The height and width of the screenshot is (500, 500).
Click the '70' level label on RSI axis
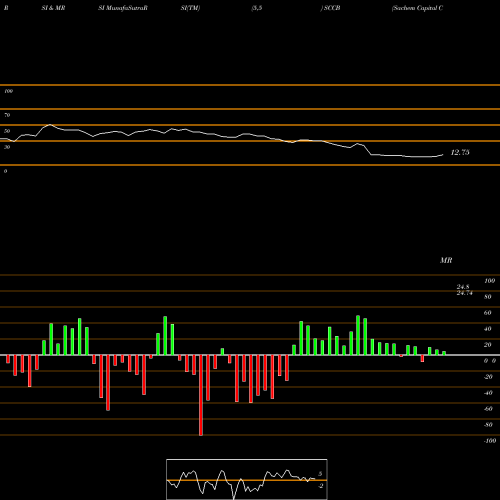click(x=7, y=115)
